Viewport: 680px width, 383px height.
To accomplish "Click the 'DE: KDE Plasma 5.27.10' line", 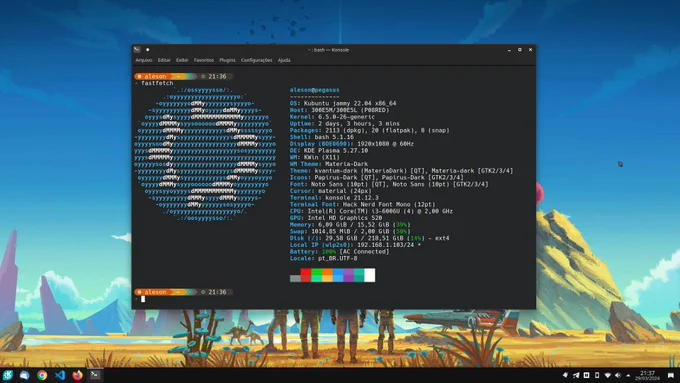I will tap(329, 151).
